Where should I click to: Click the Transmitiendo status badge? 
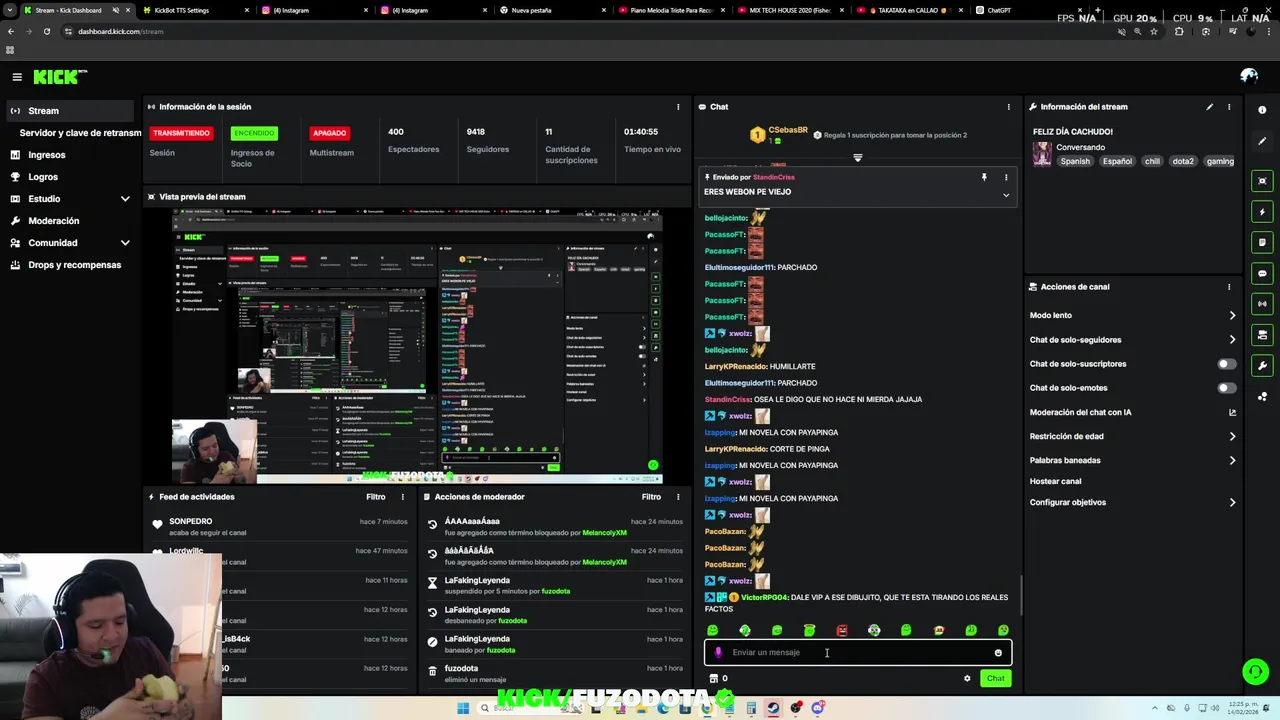[181, 133]
